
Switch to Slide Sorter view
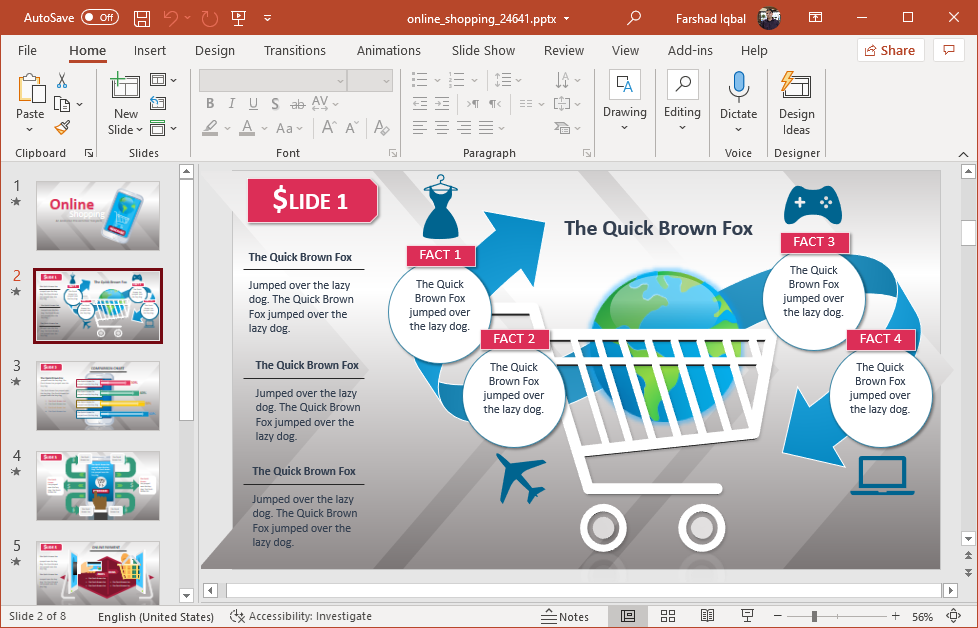tap(668, 616)
